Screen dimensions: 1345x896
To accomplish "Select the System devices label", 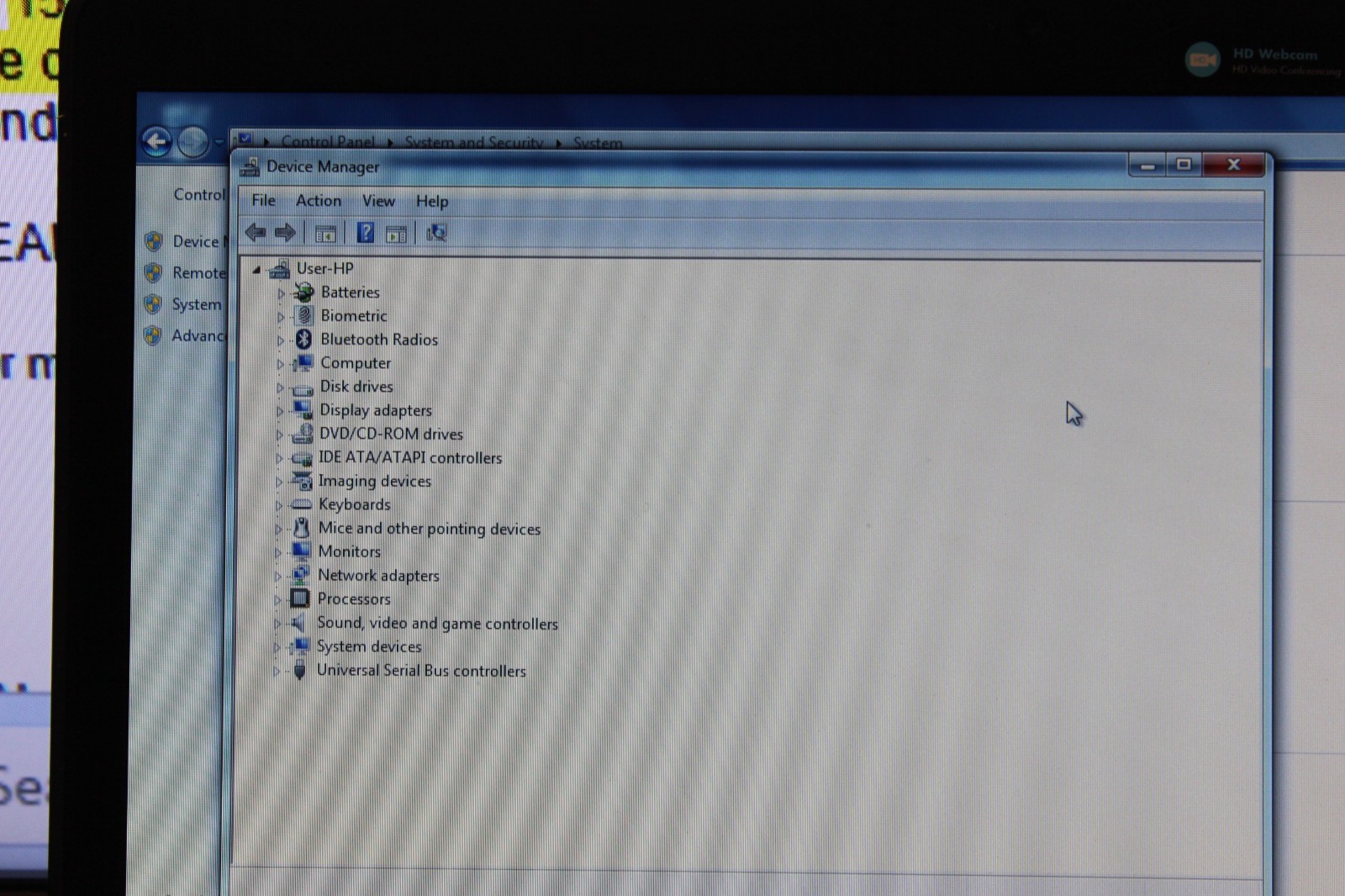I will click(x=369, y=646).
